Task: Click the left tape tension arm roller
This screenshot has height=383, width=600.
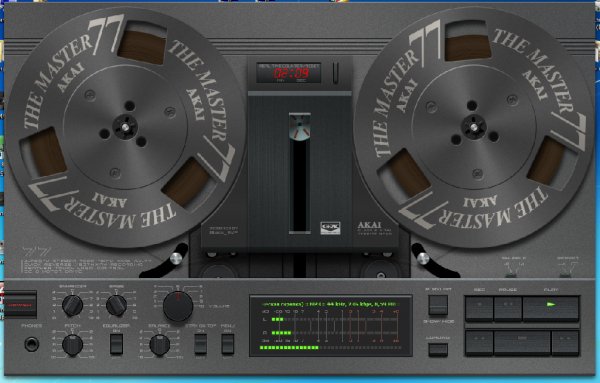Action: click(176, 259)
